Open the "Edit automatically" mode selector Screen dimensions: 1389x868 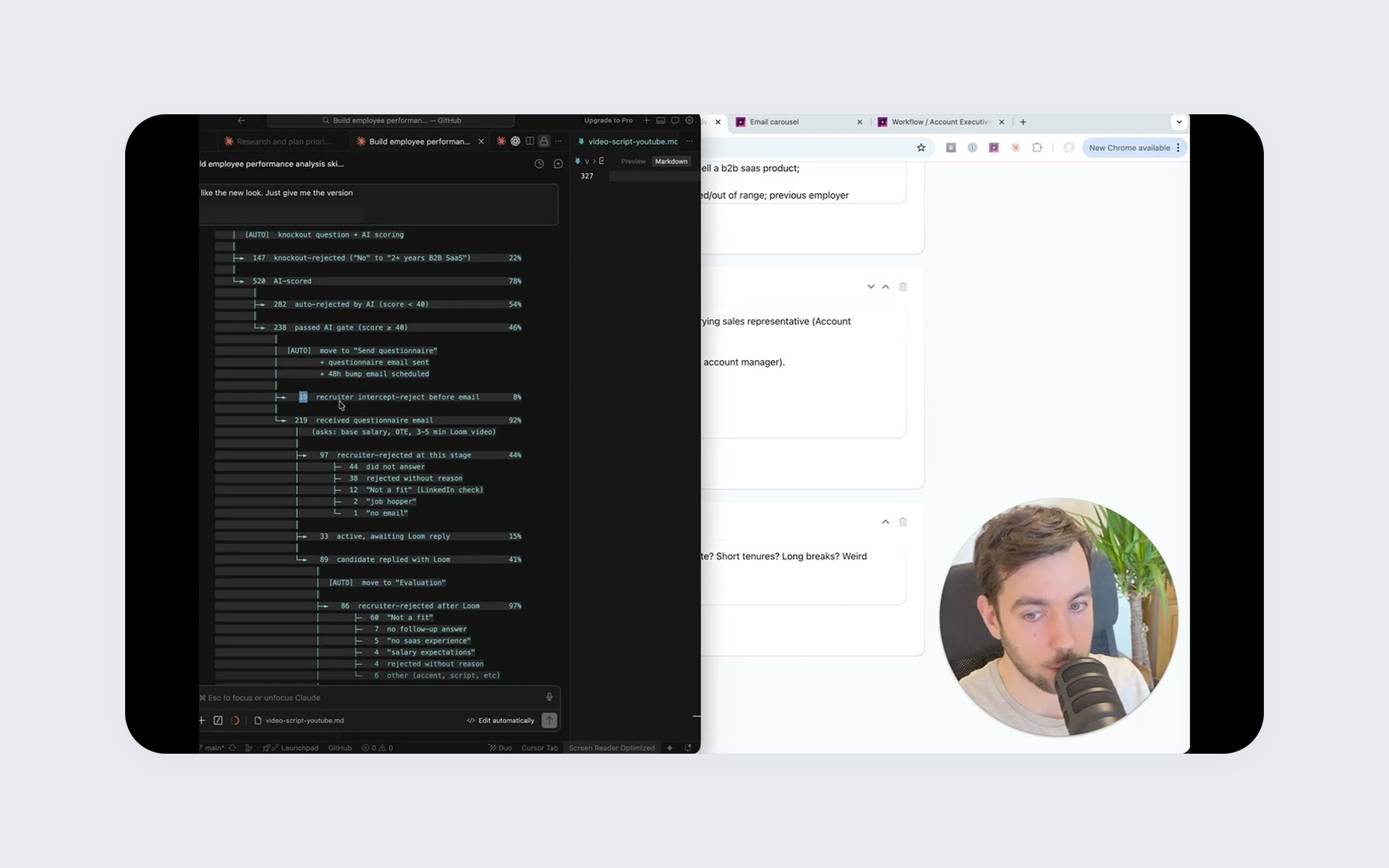(x=501, y=720)
